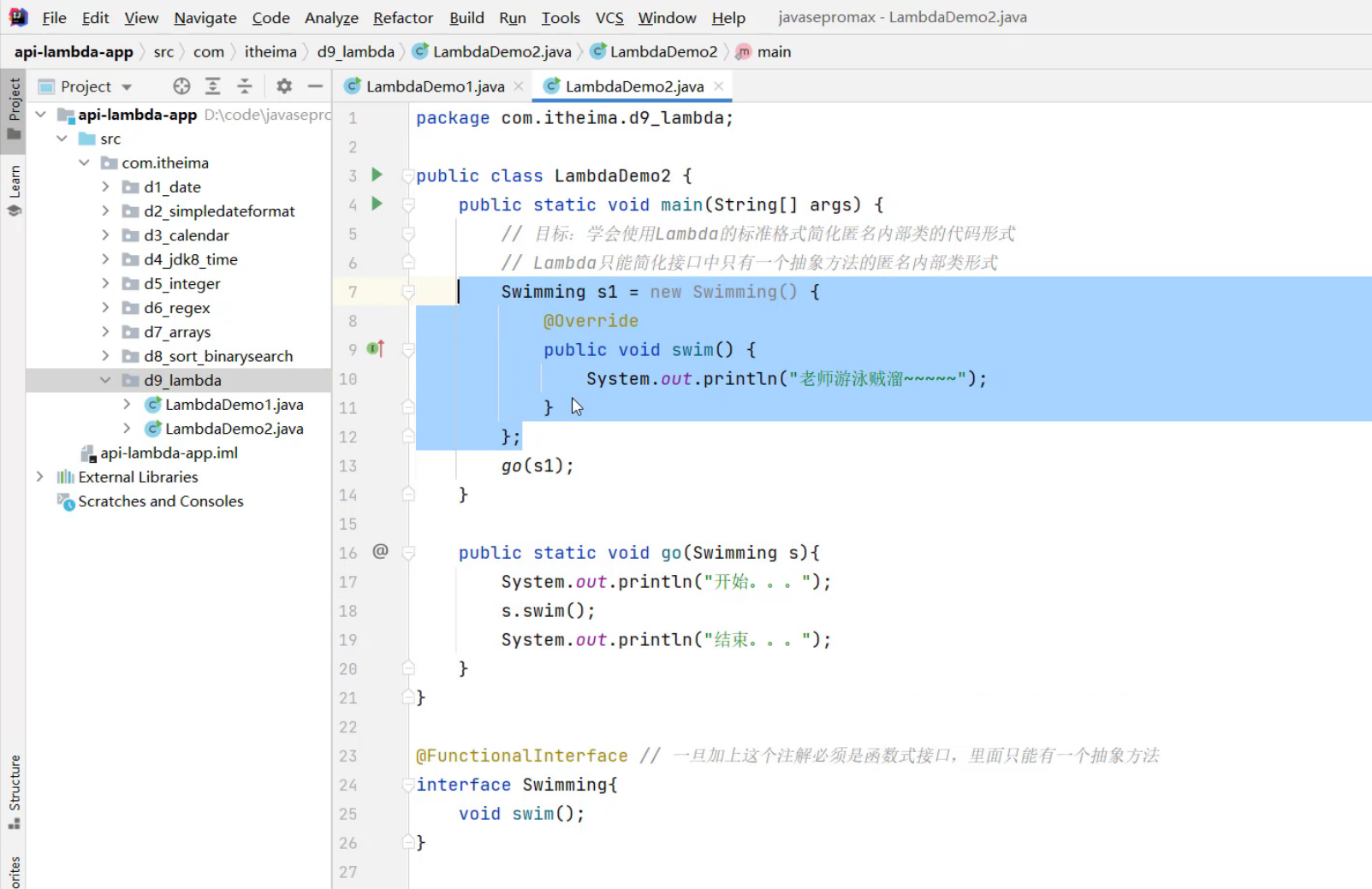Click the @ gutter icon on line 16
The height and width of the screenshot is (889, 1372).
coord(380,552)
